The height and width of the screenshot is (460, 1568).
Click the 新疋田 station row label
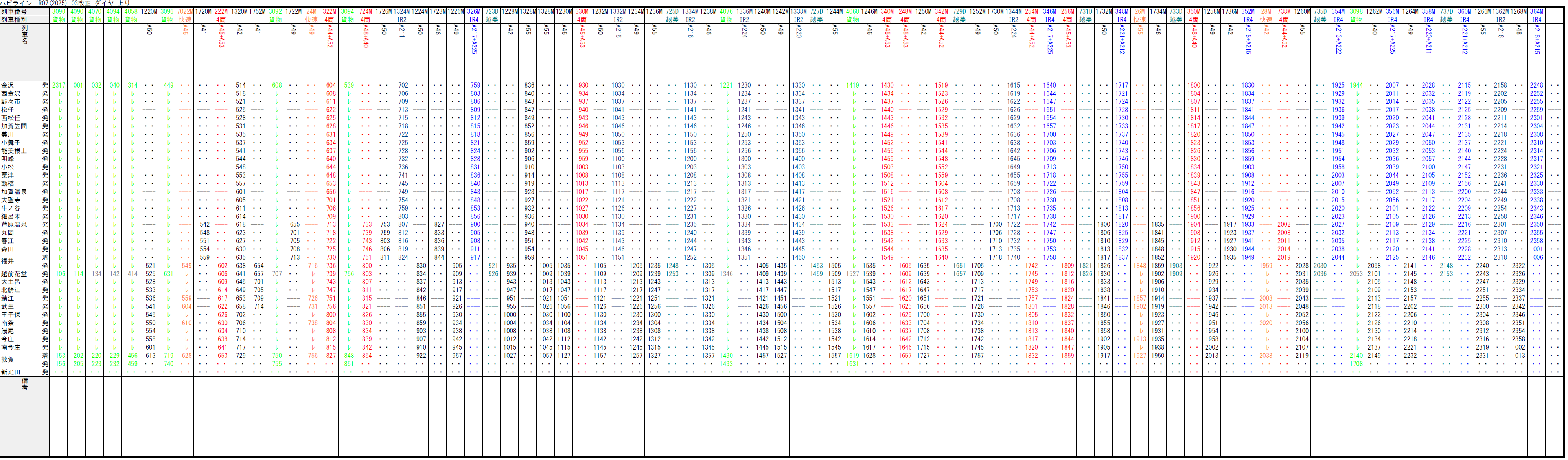point(10,372)
